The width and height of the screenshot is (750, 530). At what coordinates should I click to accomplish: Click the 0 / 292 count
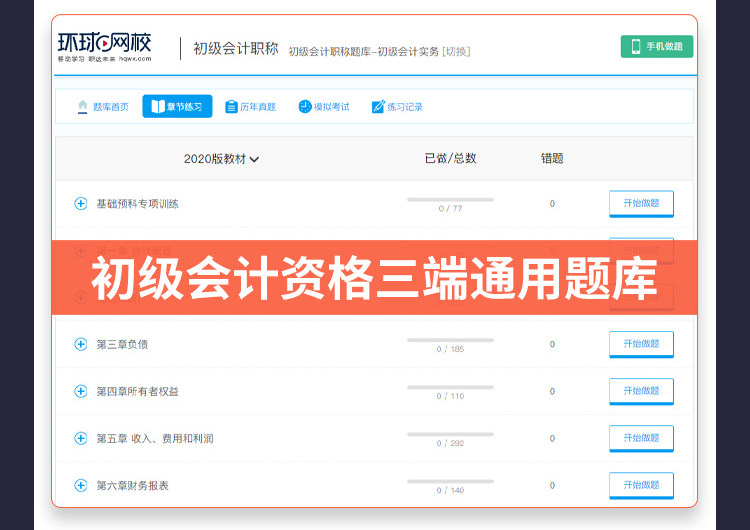click(450, 443)
